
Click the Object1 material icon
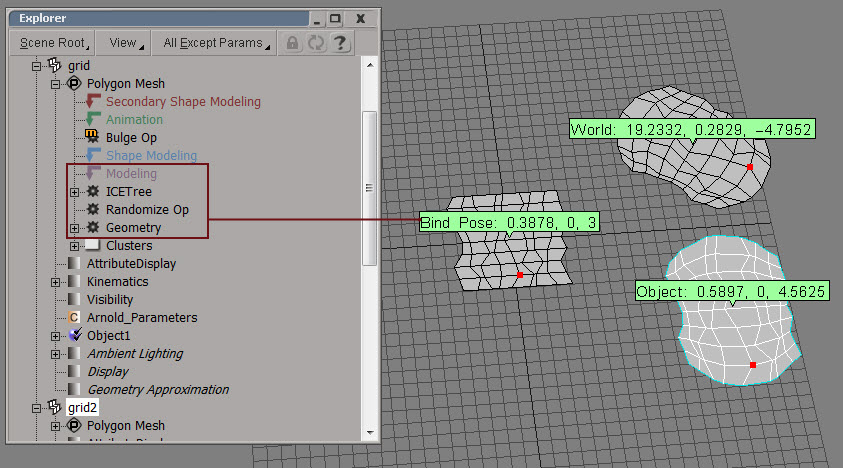pos(74,335)
